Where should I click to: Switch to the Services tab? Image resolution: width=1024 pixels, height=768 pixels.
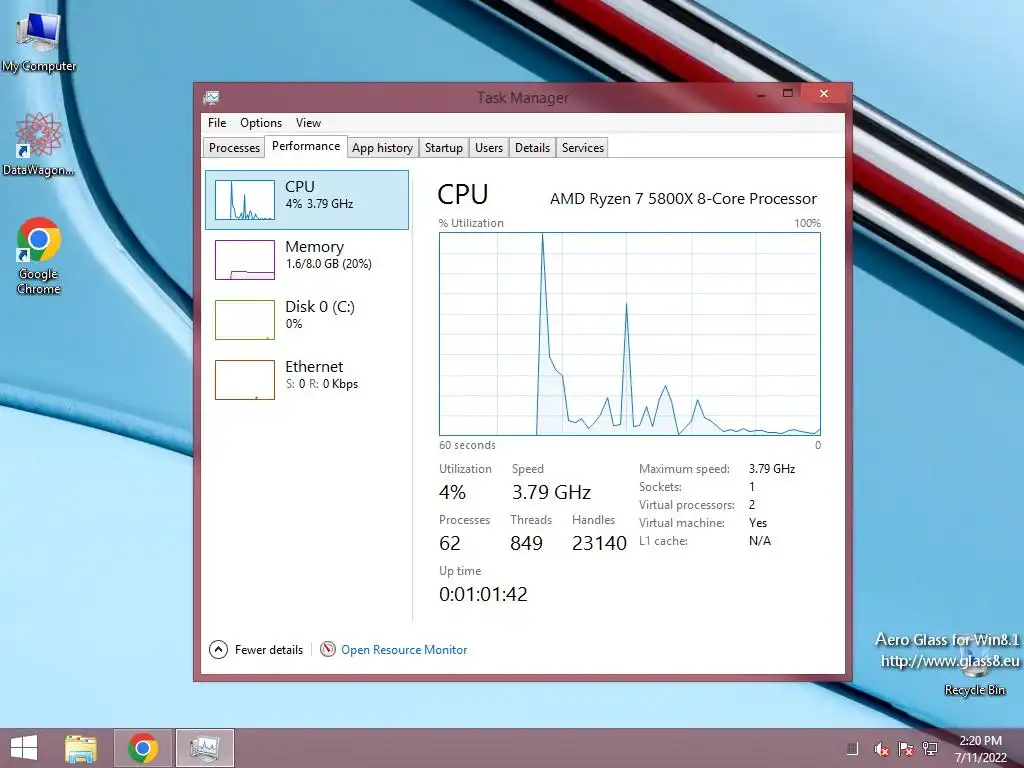[583, 148]
